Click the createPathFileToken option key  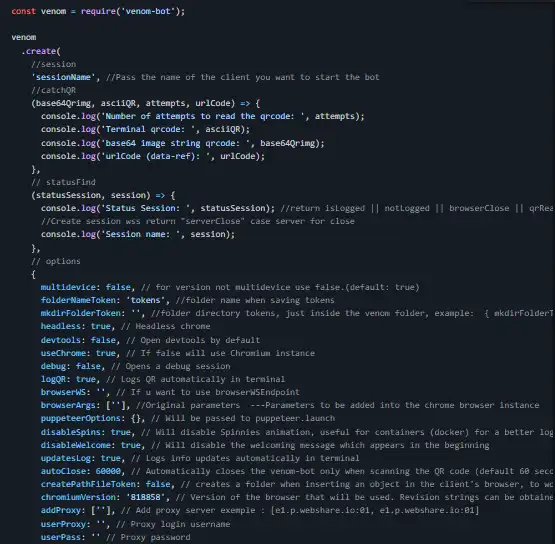click(88, 484)
